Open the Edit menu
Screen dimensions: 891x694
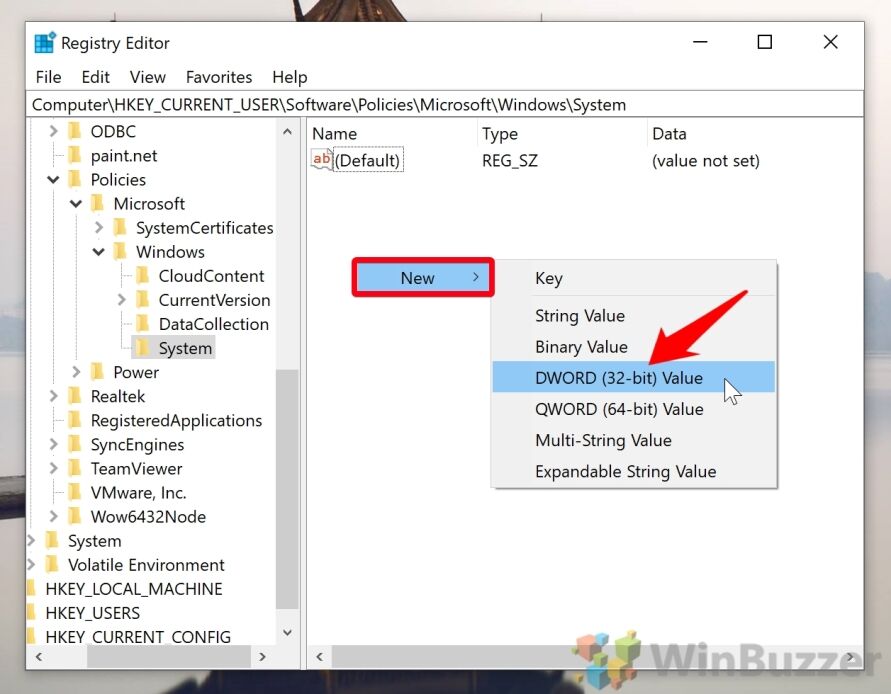click(95, 77)
